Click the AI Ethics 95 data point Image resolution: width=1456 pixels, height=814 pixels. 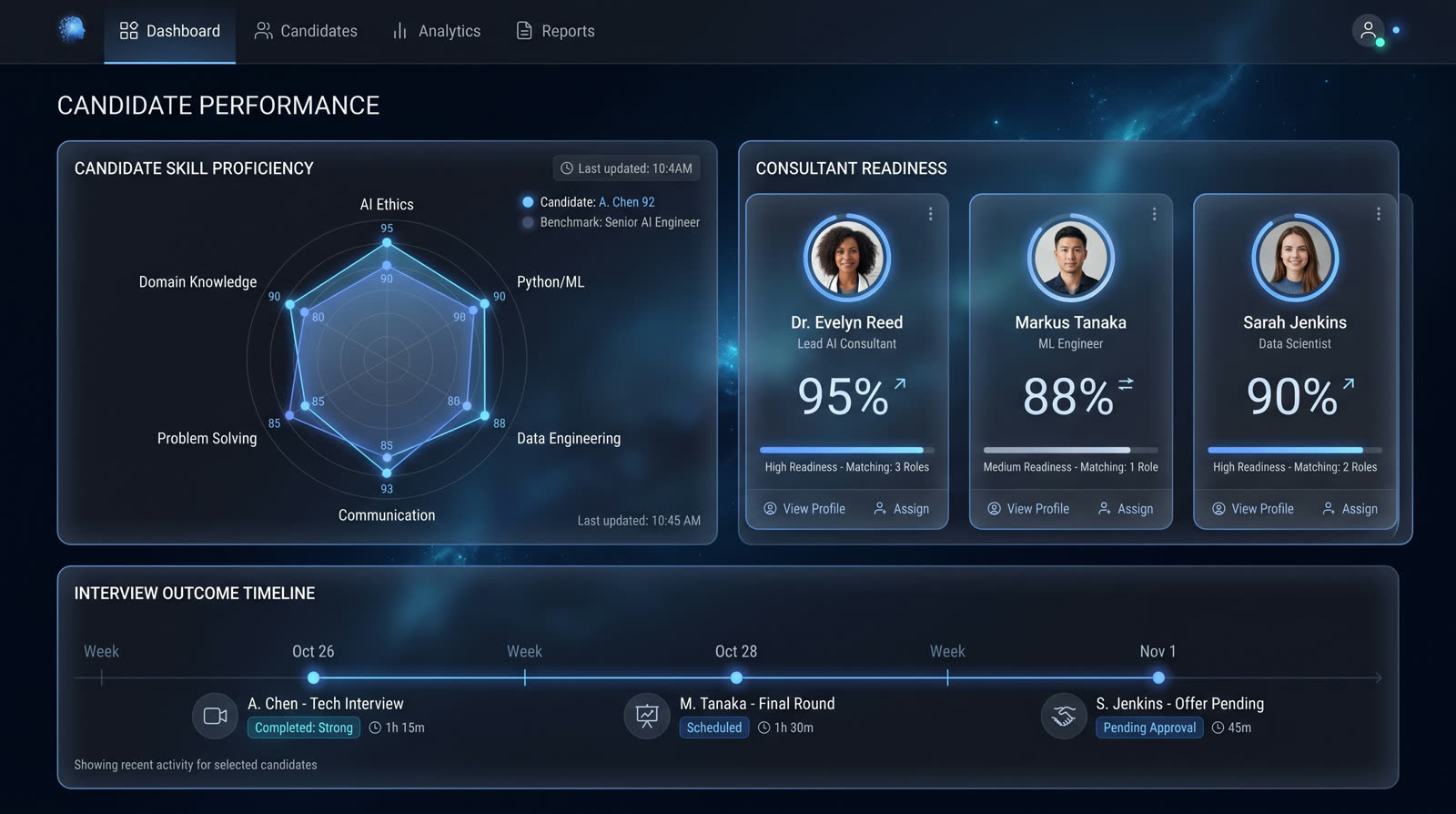click(x=387, y=243)
